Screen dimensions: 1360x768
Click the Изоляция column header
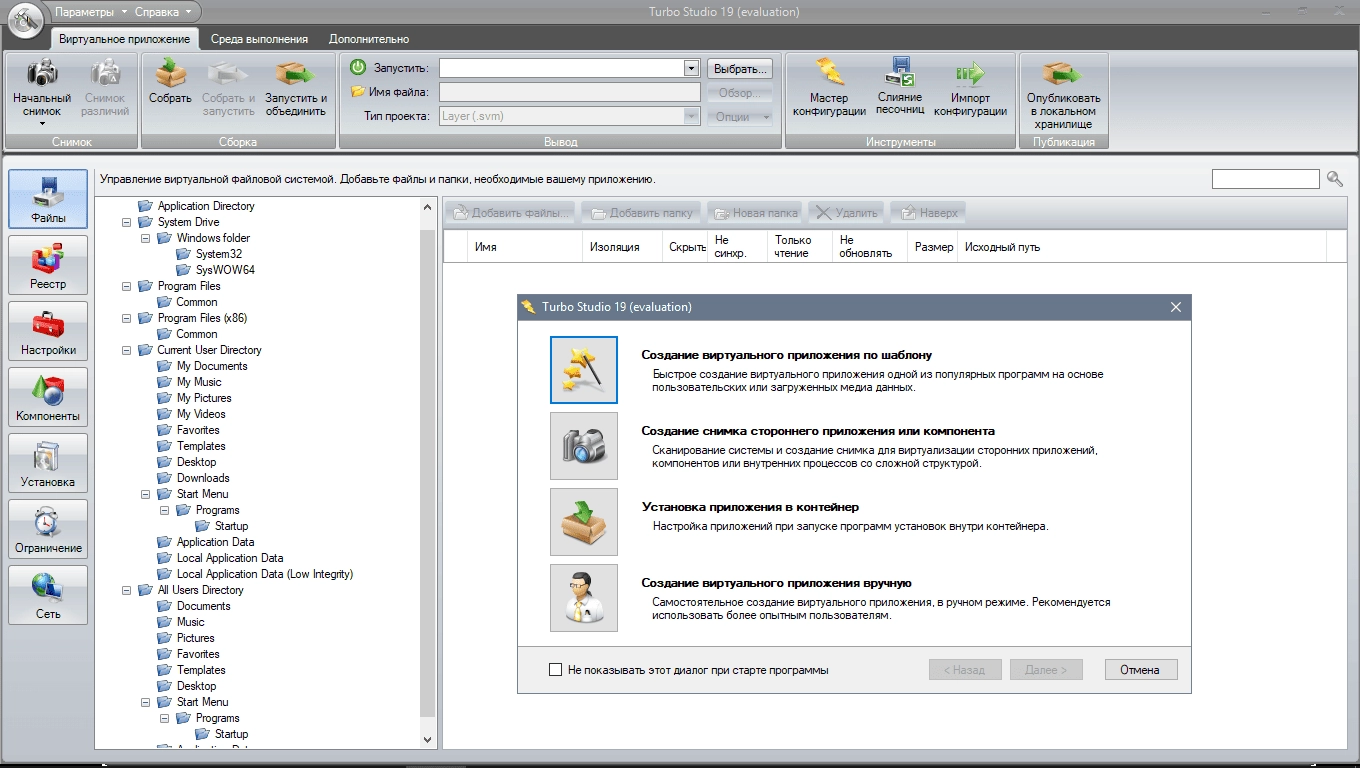point(623,247)
